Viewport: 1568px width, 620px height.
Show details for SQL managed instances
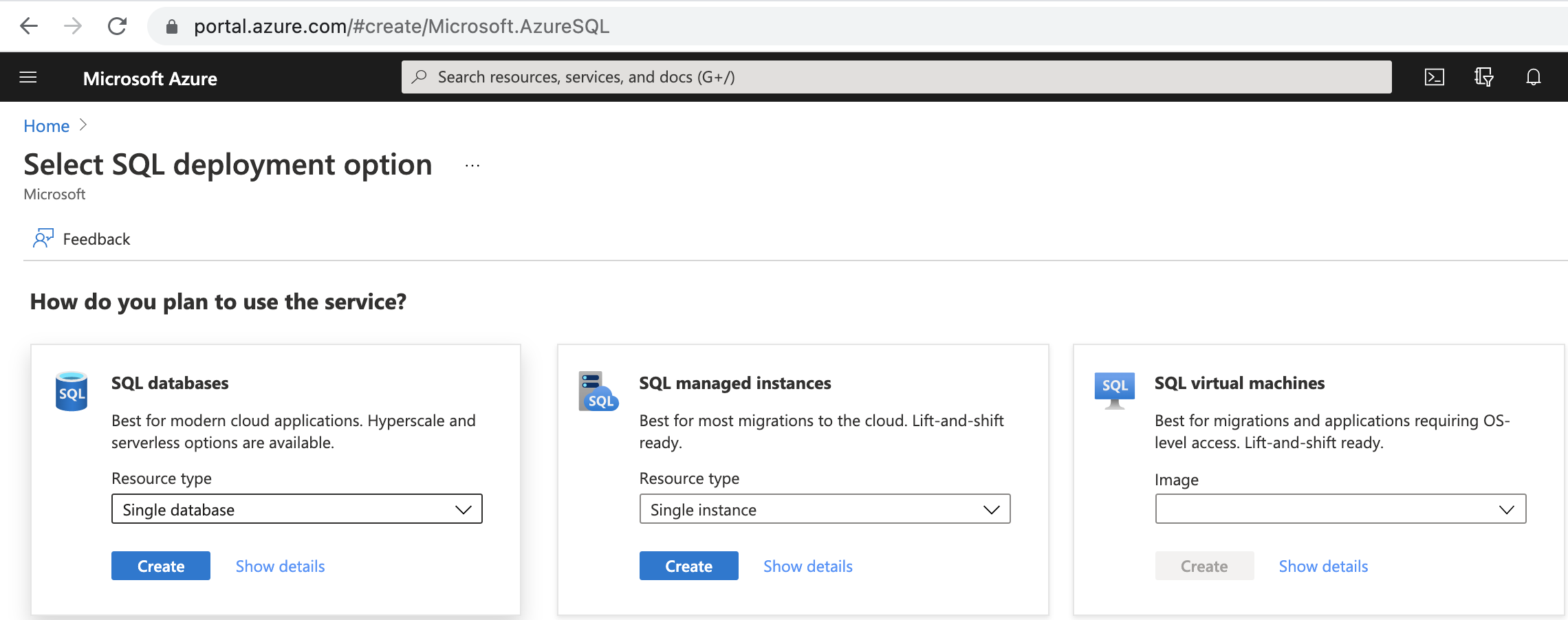pyautogui.click(x=808, y=566)
